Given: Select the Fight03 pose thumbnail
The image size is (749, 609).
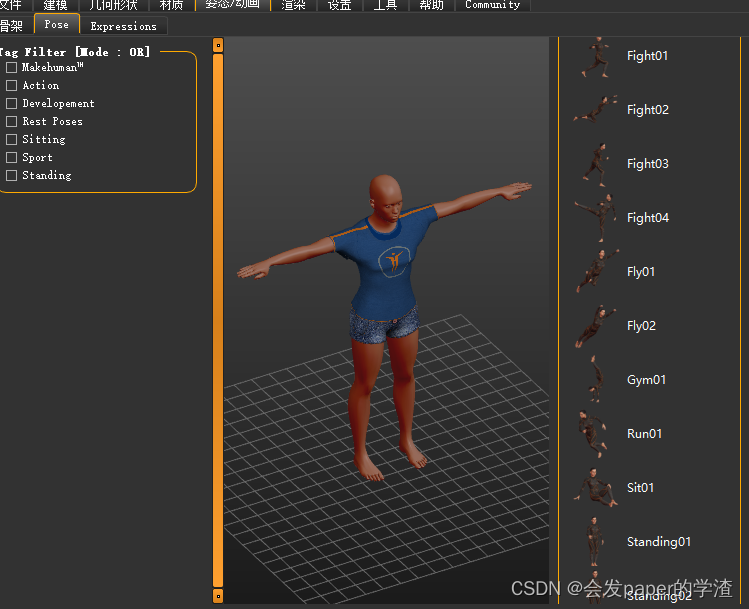Looking at the screenshot, I should click(x=595, y=164).
